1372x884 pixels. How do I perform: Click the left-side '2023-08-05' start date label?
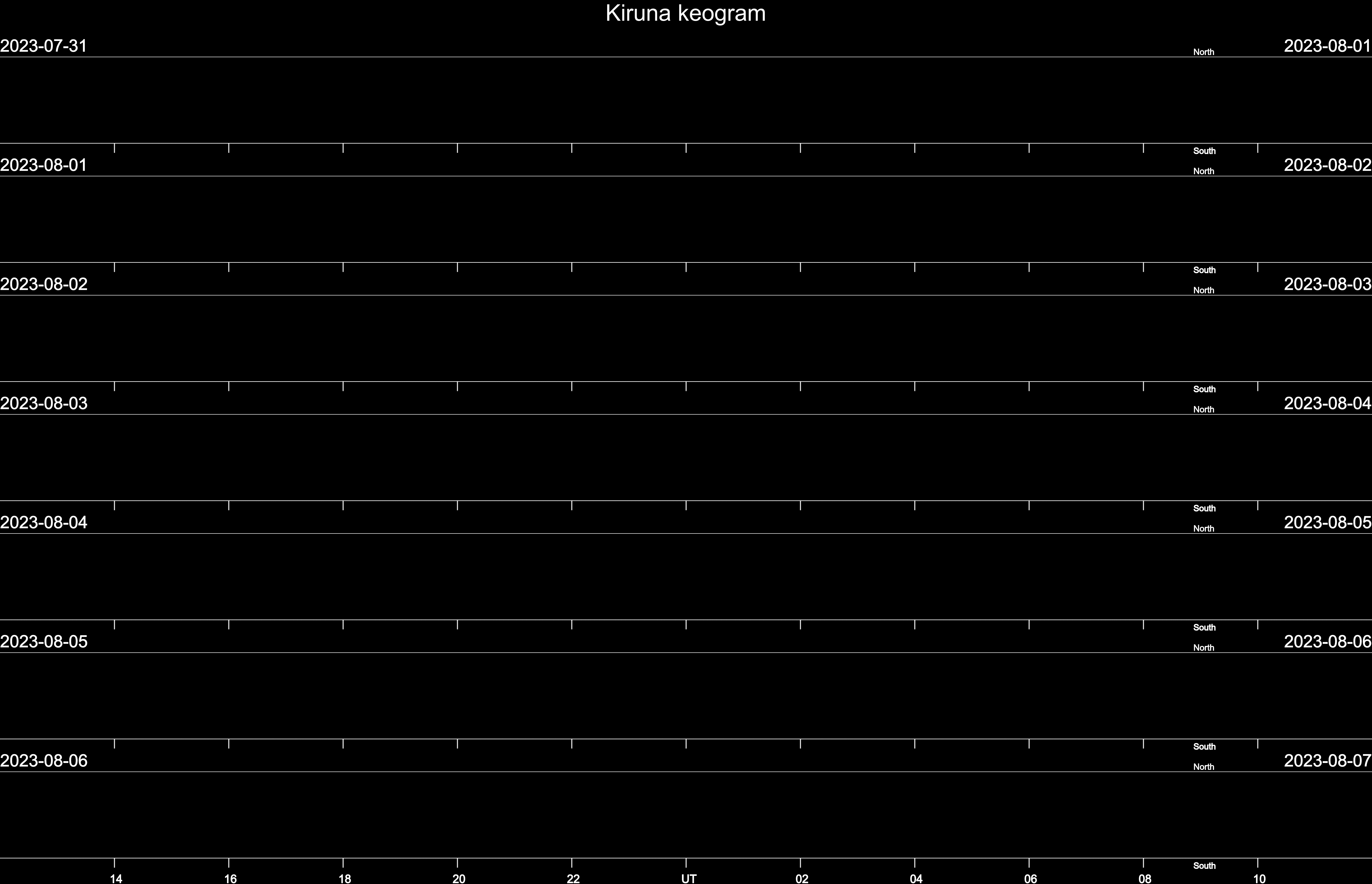coord(44,642)
